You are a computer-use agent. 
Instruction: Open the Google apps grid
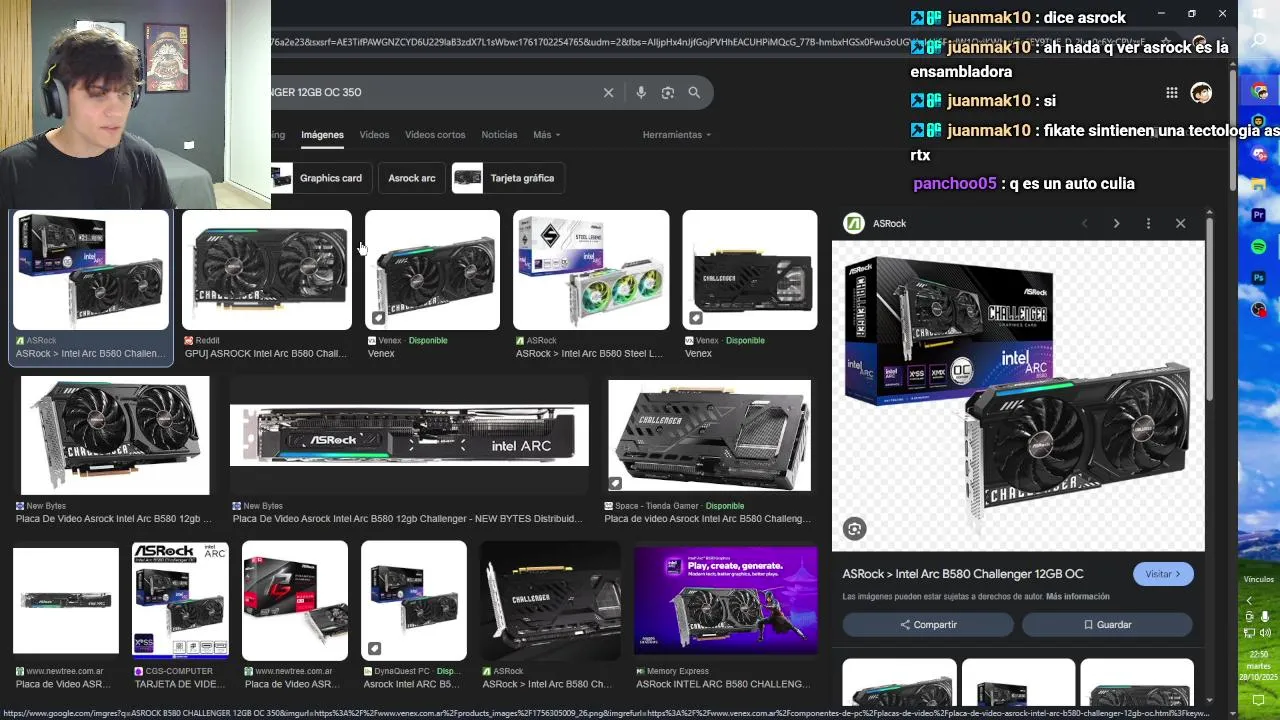coord(1171,93)
